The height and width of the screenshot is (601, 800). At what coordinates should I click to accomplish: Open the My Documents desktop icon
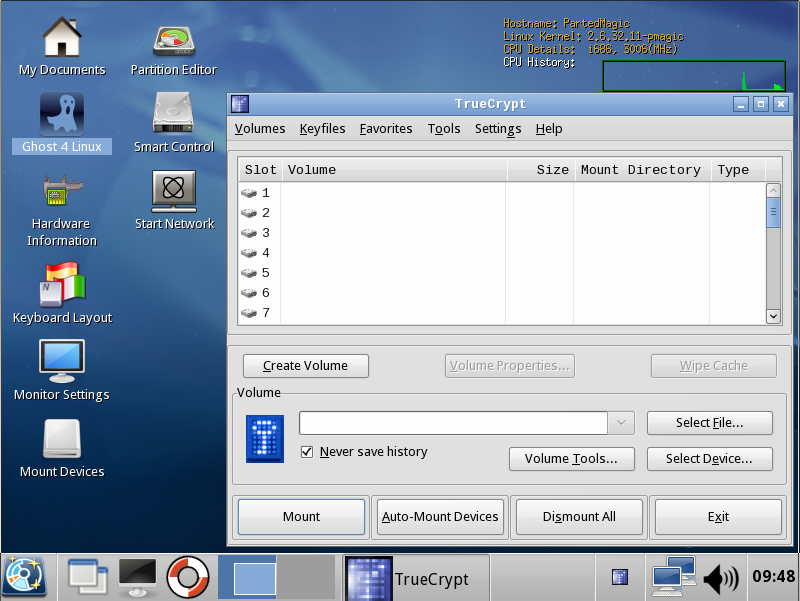[62, 47]
